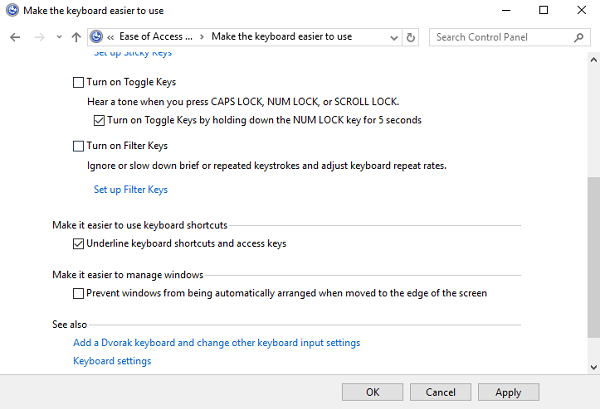
Task: Select Ease of Access breadcrumb item
Action: [x=155, y=37]
